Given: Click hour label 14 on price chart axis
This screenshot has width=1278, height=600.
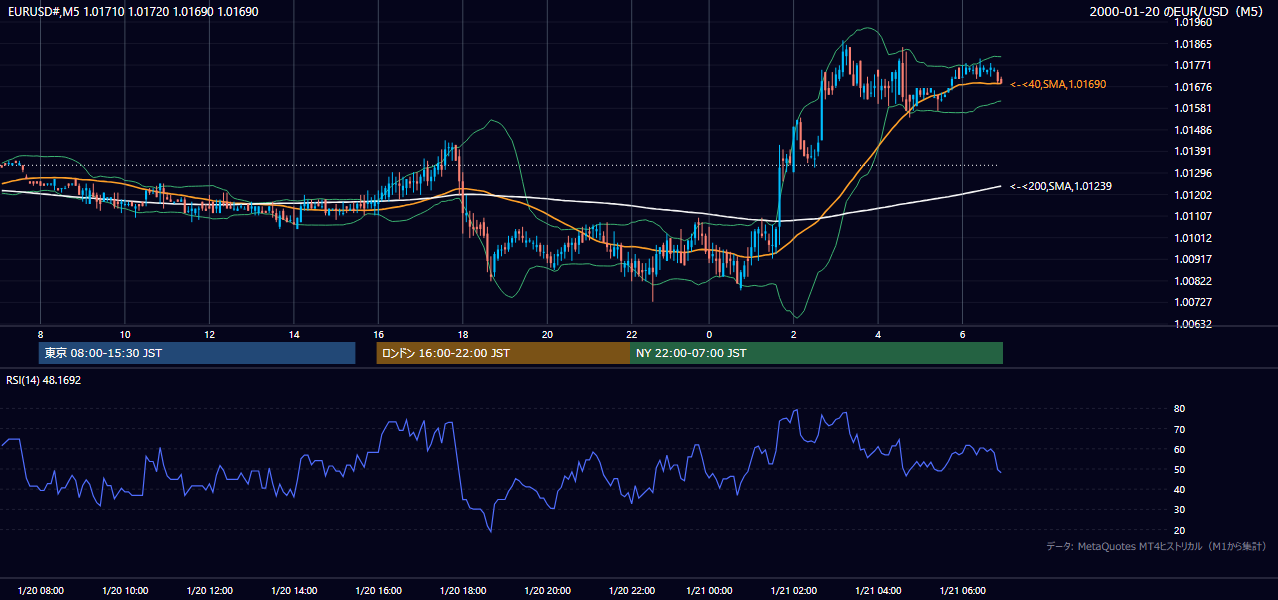Looking at the screenshot, I should coord(294,334).
